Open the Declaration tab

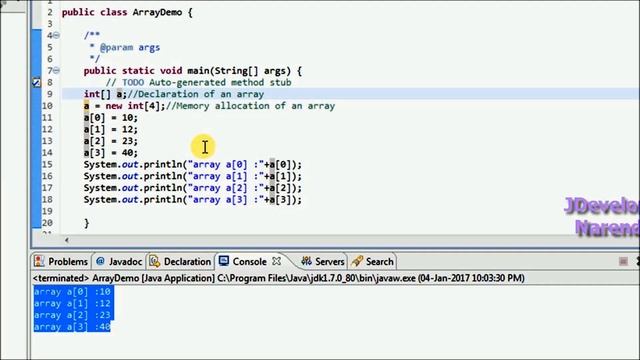[x=180, y=261]
